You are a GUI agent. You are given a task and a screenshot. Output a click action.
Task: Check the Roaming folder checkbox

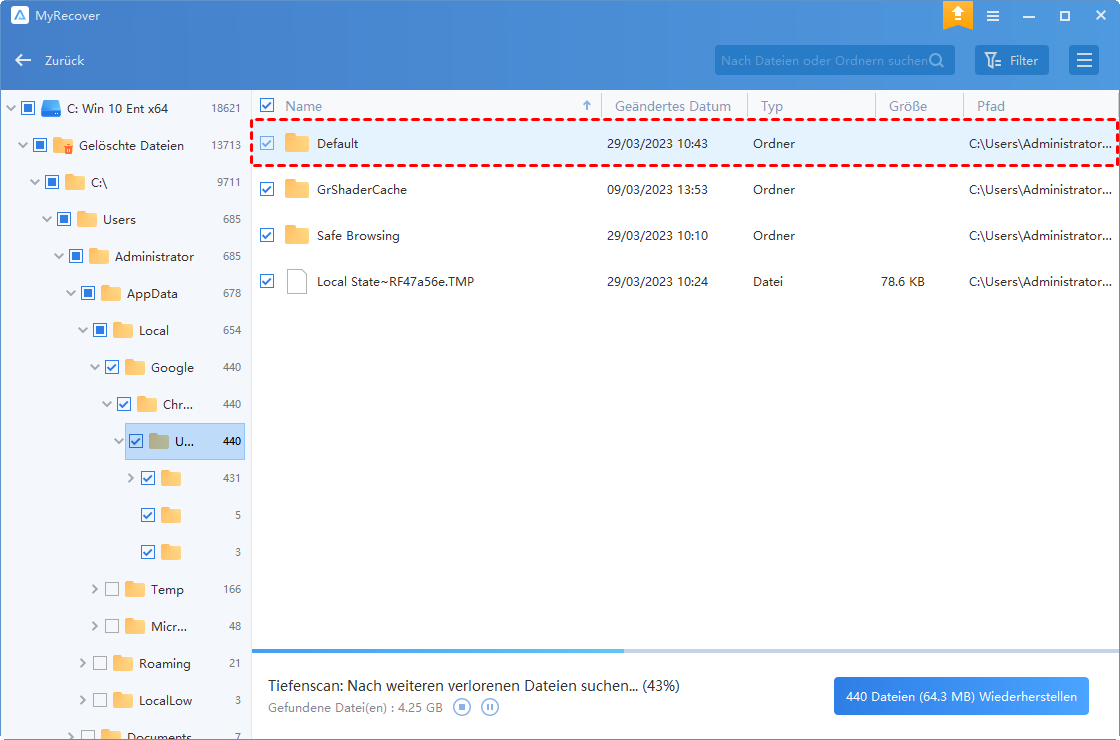click(100, 664)
